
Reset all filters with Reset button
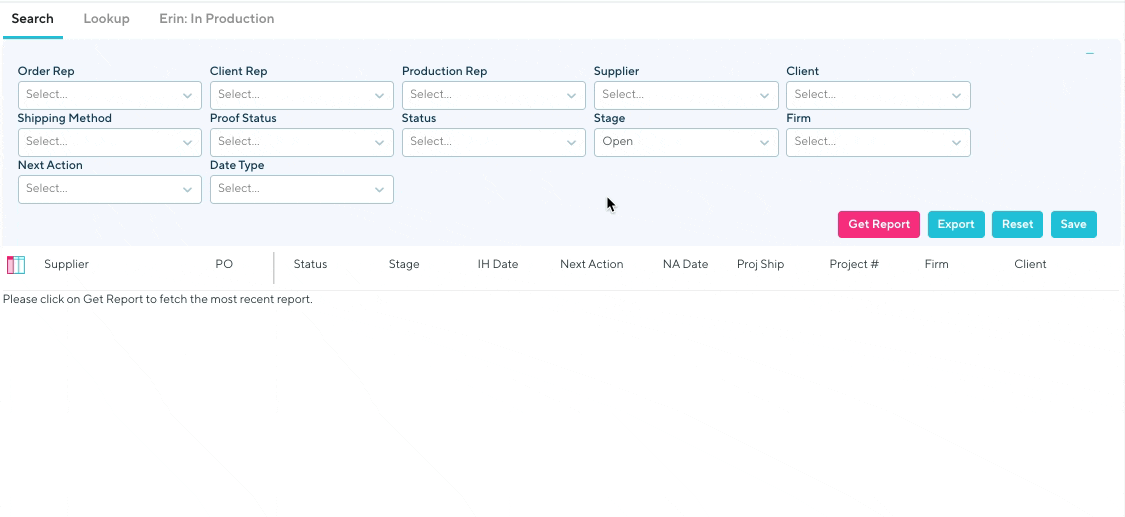tap(1017, 225)
